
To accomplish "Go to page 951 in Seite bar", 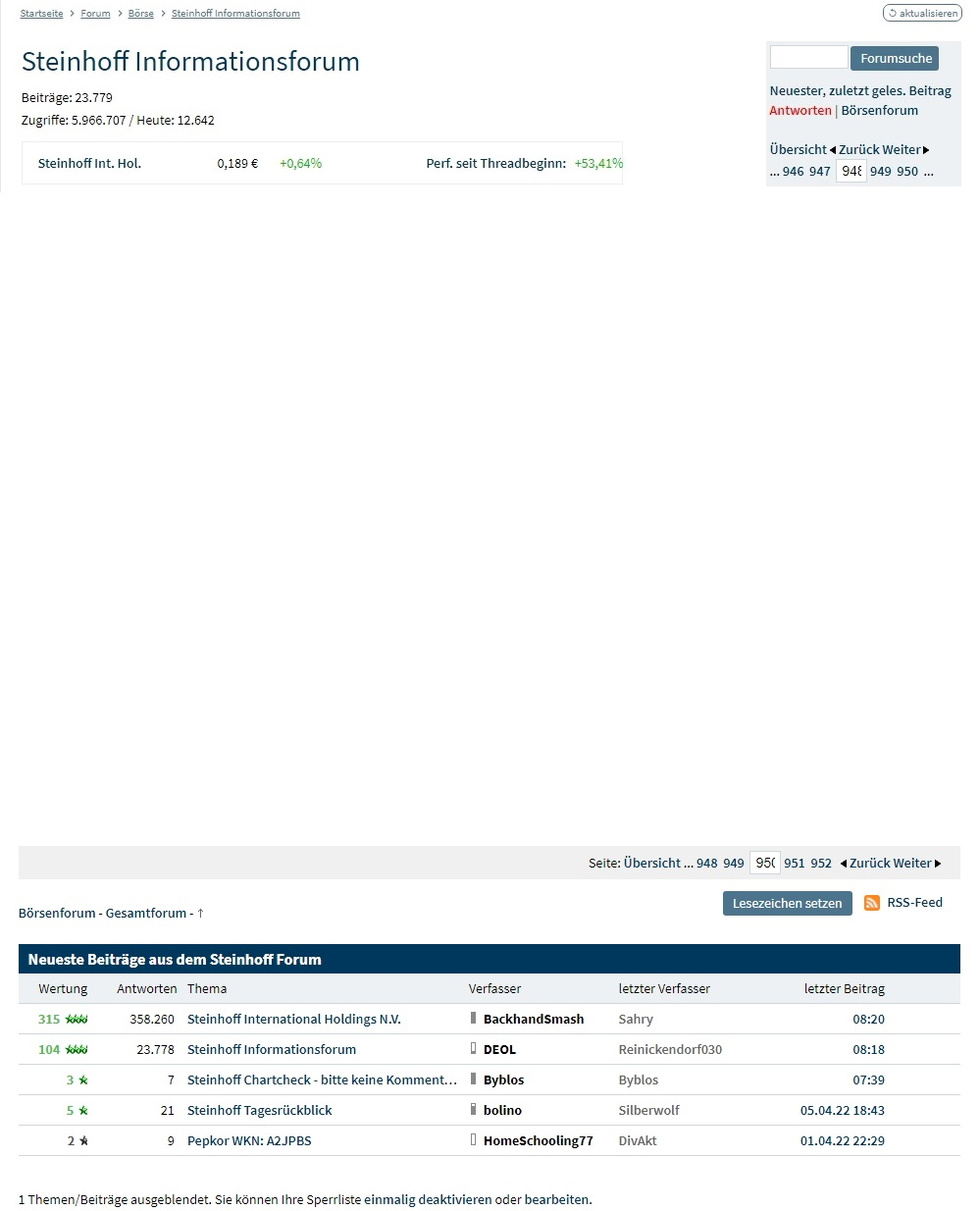I will [795, 864].
